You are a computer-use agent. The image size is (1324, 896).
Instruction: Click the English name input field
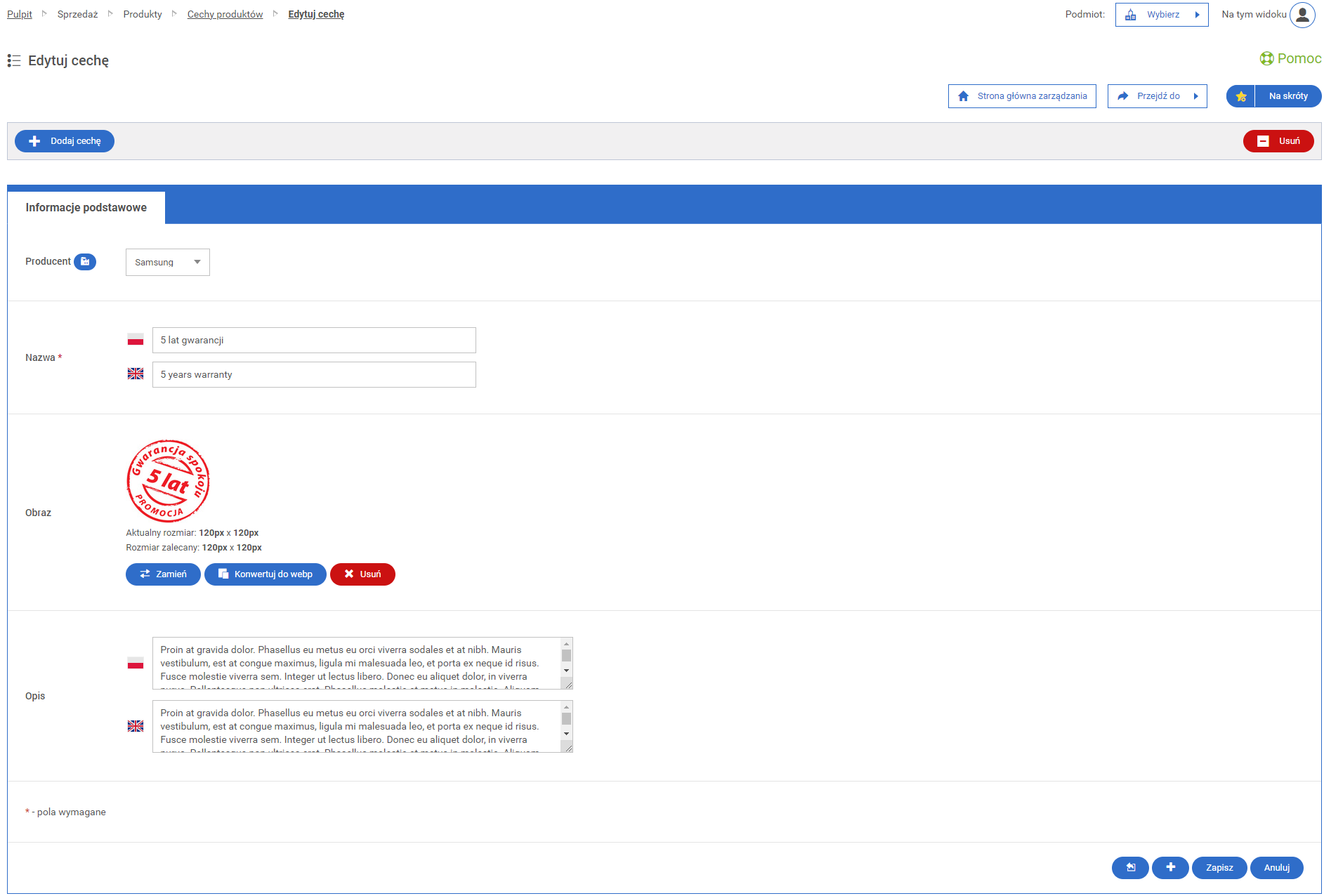314,375
